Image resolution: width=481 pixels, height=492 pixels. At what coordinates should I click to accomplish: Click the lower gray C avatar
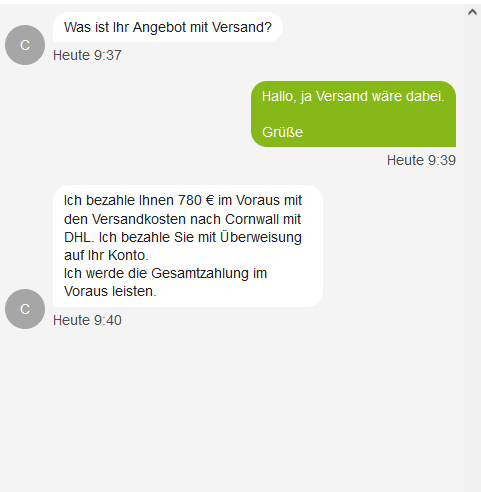pos(25,309)
